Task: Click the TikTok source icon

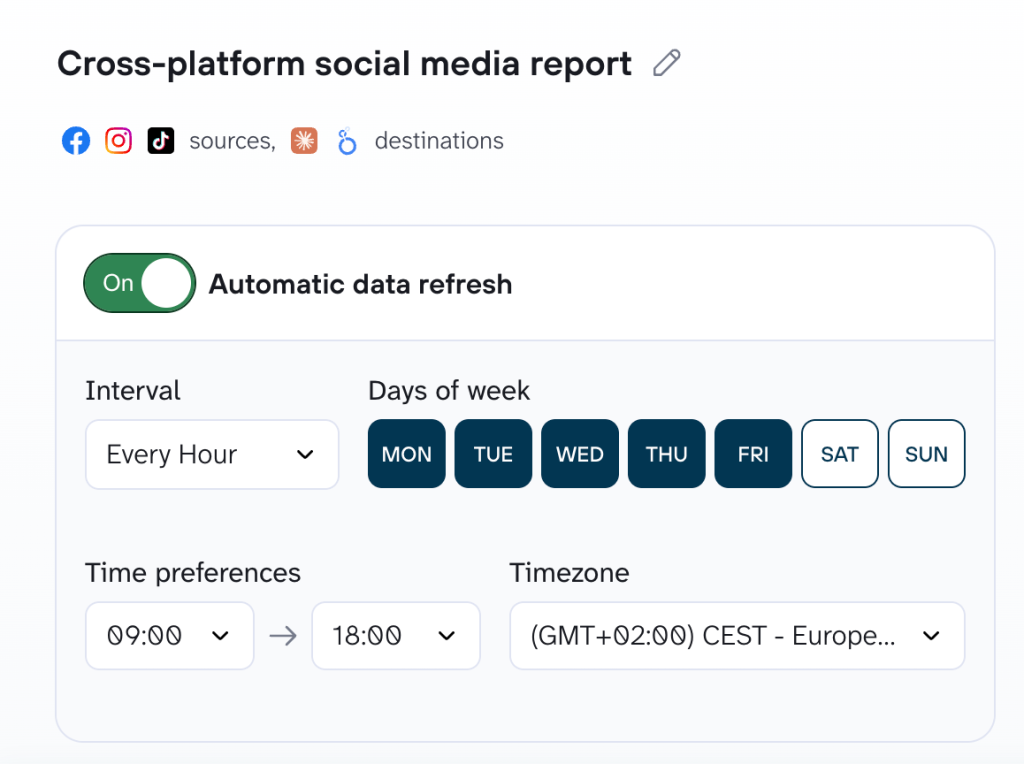Action: 161,140
